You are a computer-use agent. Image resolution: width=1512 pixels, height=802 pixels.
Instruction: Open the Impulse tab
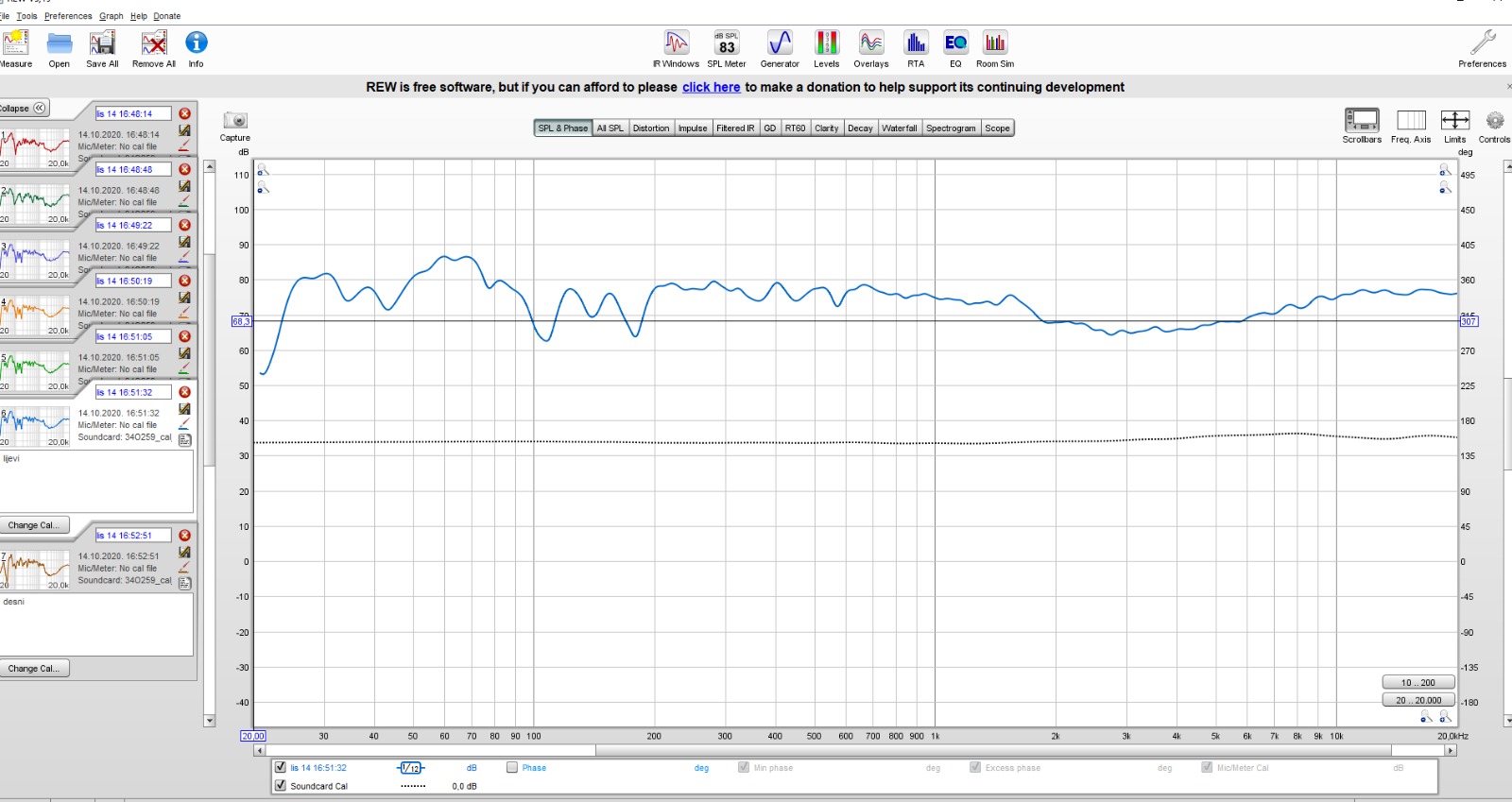tap(693, 128)
